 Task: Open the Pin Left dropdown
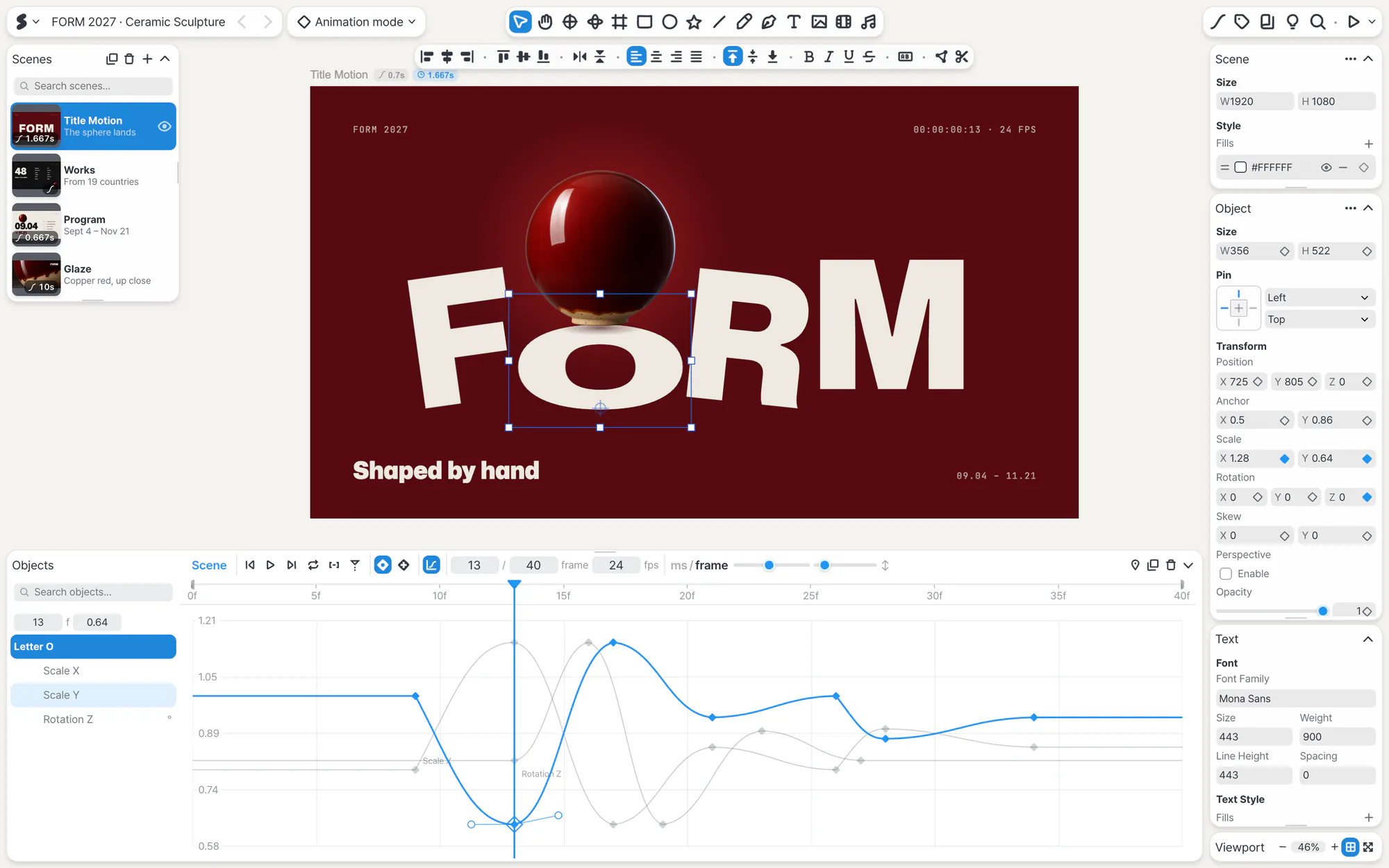tap(1319, 297)
